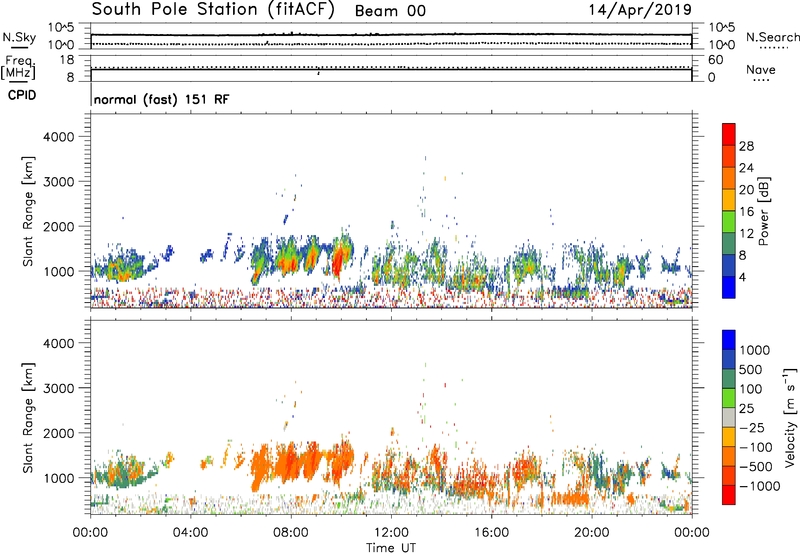This screenshot has height=554, width=800.
Task: Click the 'Beam 00' label
Action: point(390,11)
